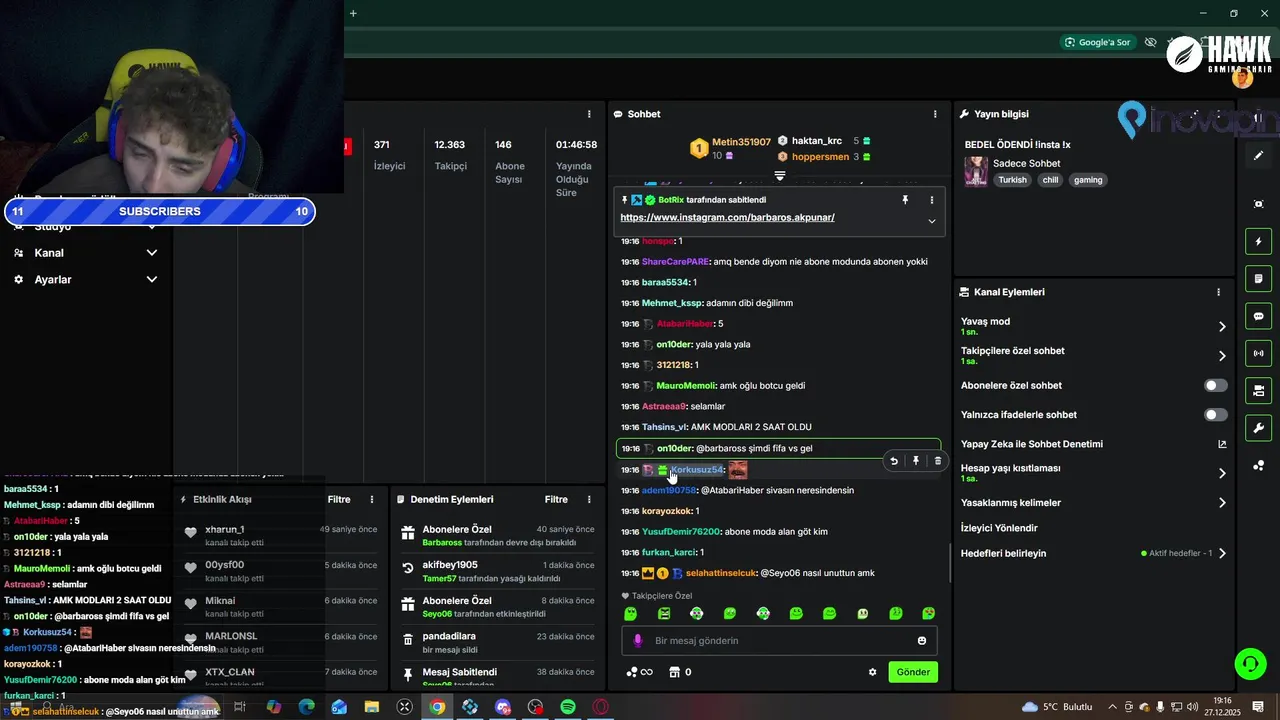Image resolution: width=1280 pixels, height=720 pixels.
Task: Click the moderation notes sidebar icon
Action: (x=1258, y=278)
